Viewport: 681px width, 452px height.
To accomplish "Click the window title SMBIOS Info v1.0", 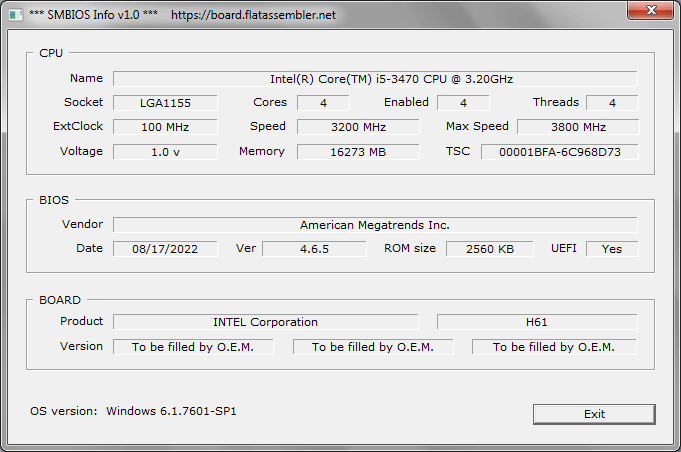I will pos(93,15).
